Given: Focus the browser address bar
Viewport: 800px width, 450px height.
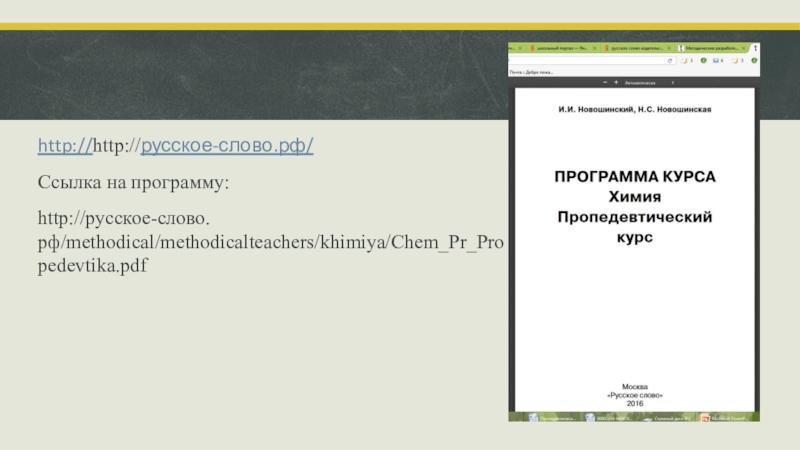Looking at the screenshot, I should [587, 61].
